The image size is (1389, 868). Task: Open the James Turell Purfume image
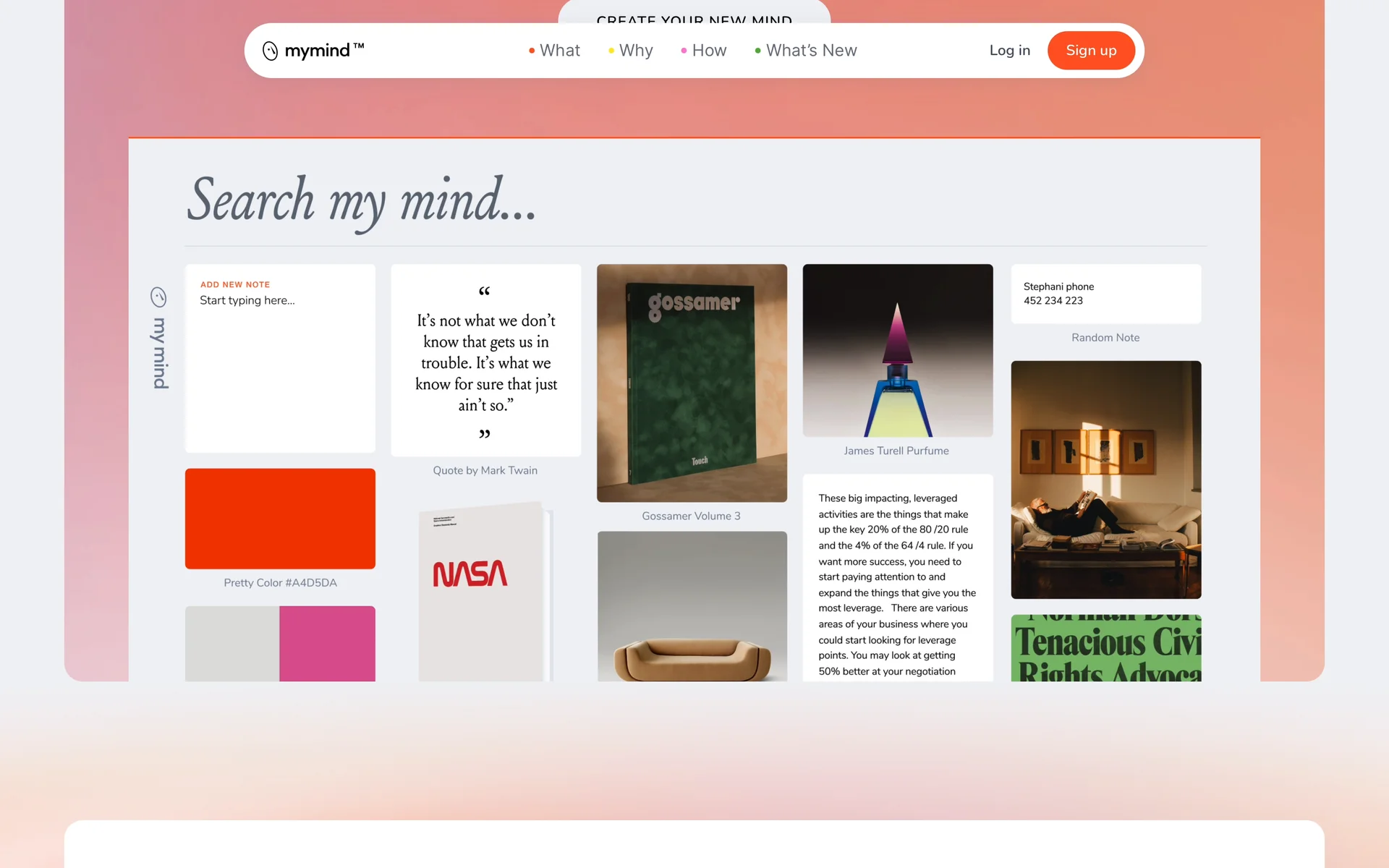[x=897, y=350]
